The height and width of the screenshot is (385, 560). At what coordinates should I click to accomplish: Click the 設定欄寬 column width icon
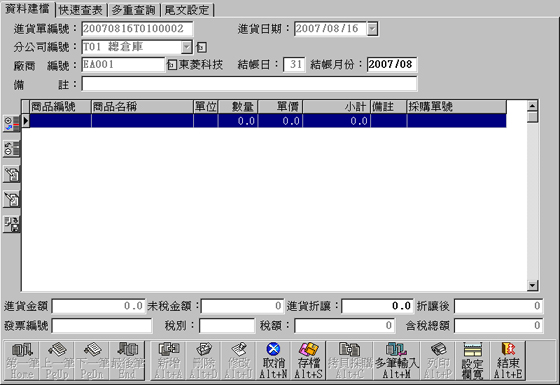coord(472,360)
